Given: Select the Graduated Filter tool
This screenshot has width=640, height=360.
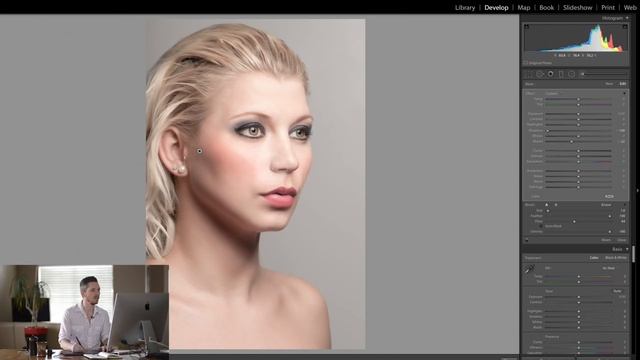Looking at the screenshot, I should tap(561, 74).
